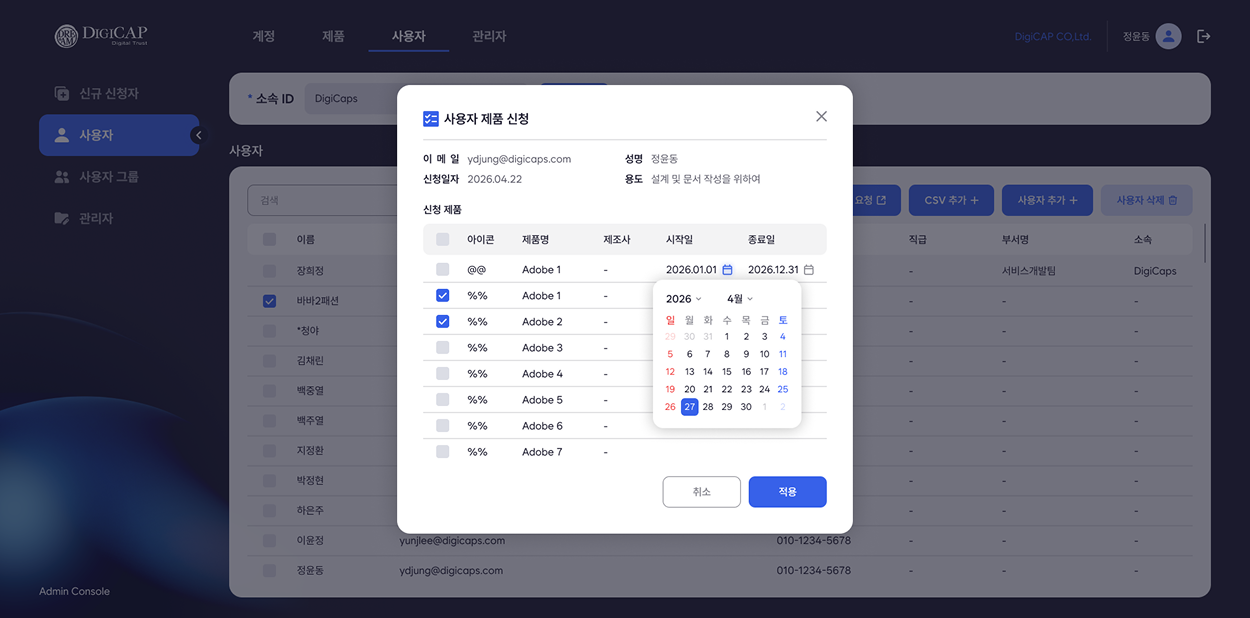Click the DigiCAP logo
Viewport: 1250px width, 618px height.
[x=101, y=36]
